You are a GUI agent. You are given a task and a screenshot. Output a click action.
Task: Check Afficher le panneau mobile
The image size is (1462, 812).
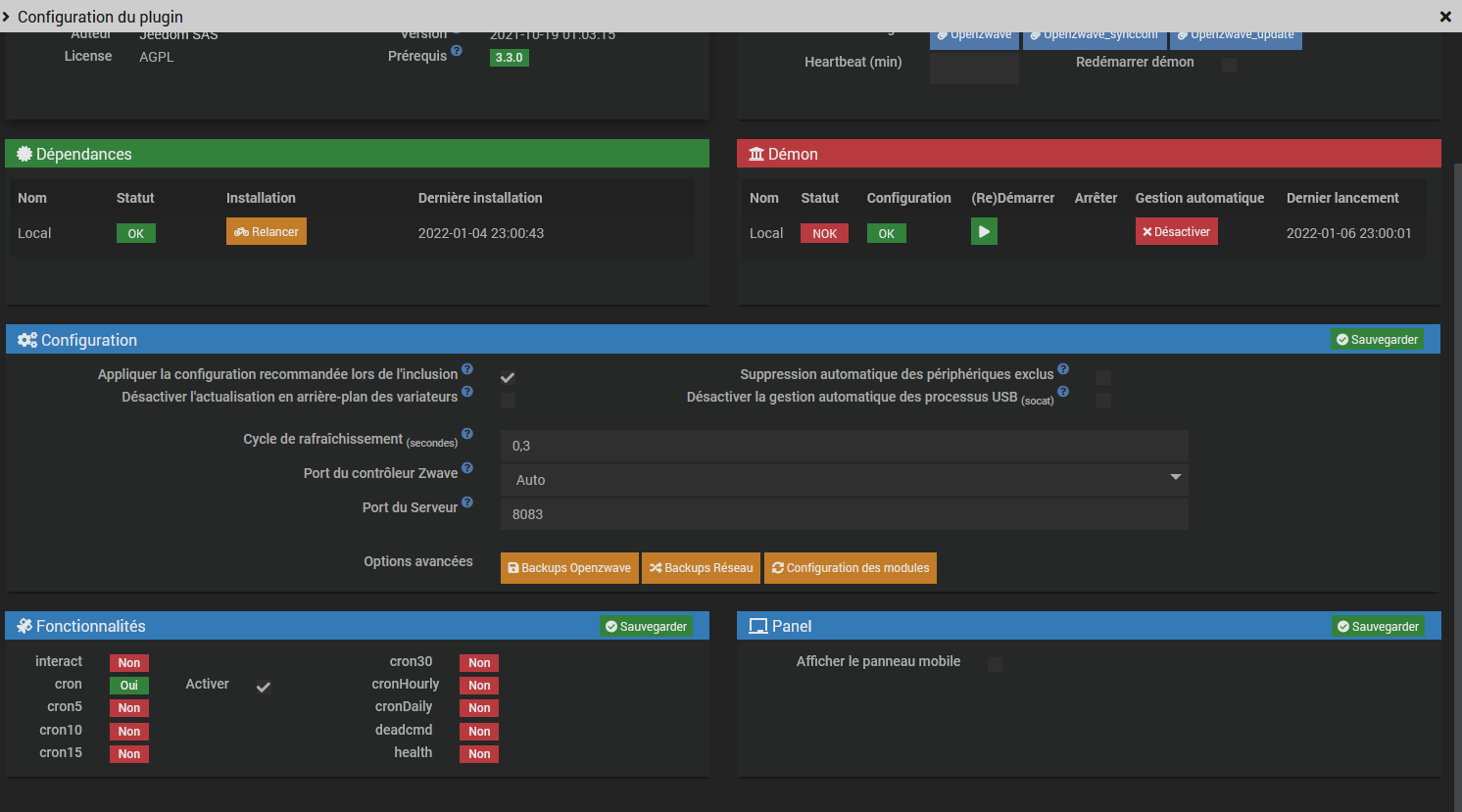[995, 664]
